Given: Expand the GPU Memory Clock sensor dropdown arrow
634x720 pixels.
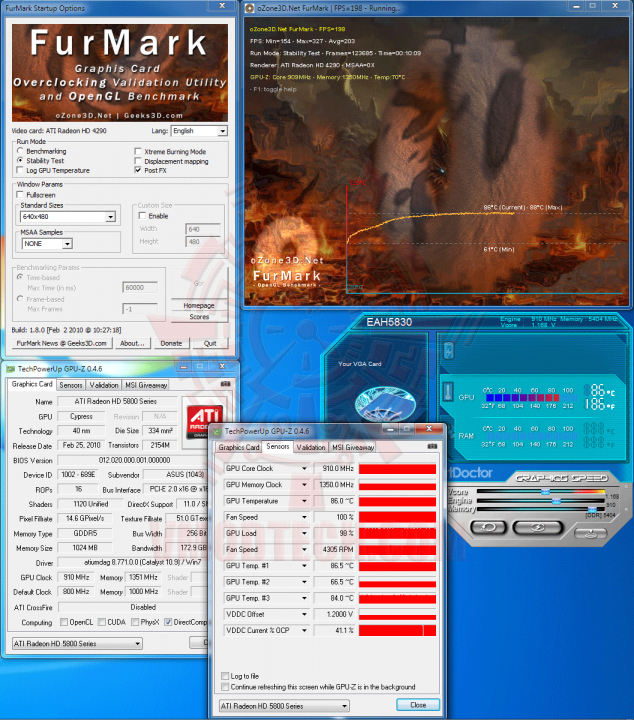Looking at the screenshot, I should pyautogui.click(x=304, y=485).
